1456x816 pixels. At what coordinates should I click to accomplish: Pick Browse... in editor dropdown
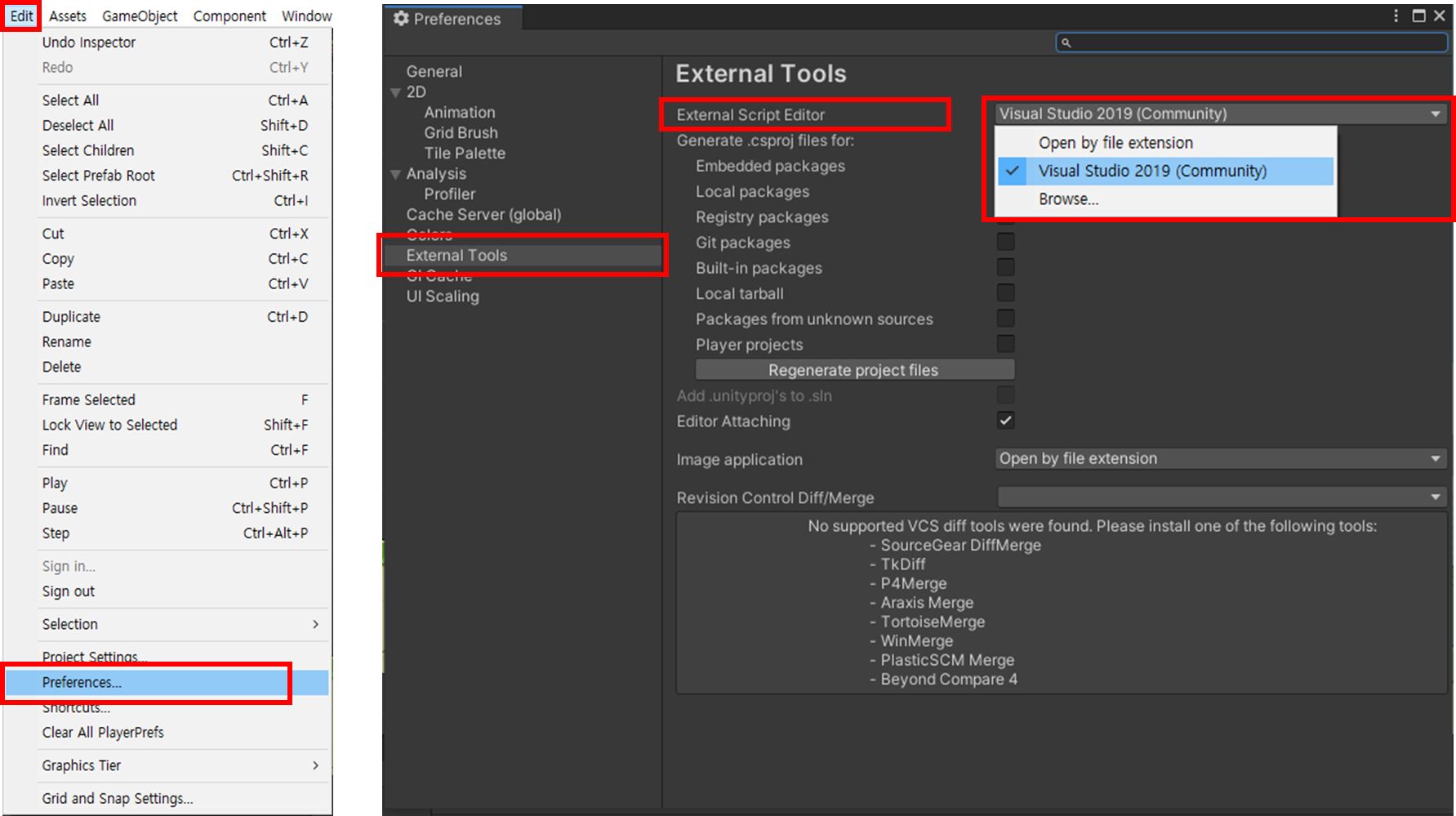pos(1165,199)
